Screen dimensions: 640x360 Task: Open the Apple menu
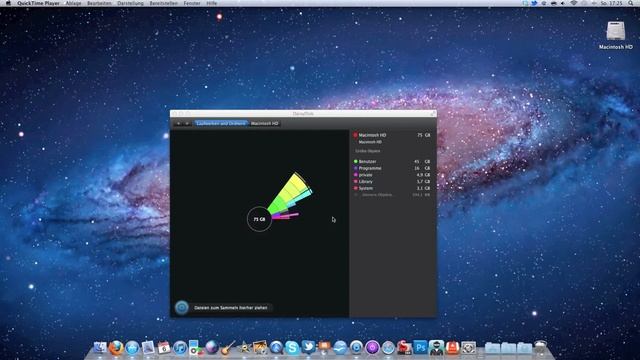[x=8, y=3]
